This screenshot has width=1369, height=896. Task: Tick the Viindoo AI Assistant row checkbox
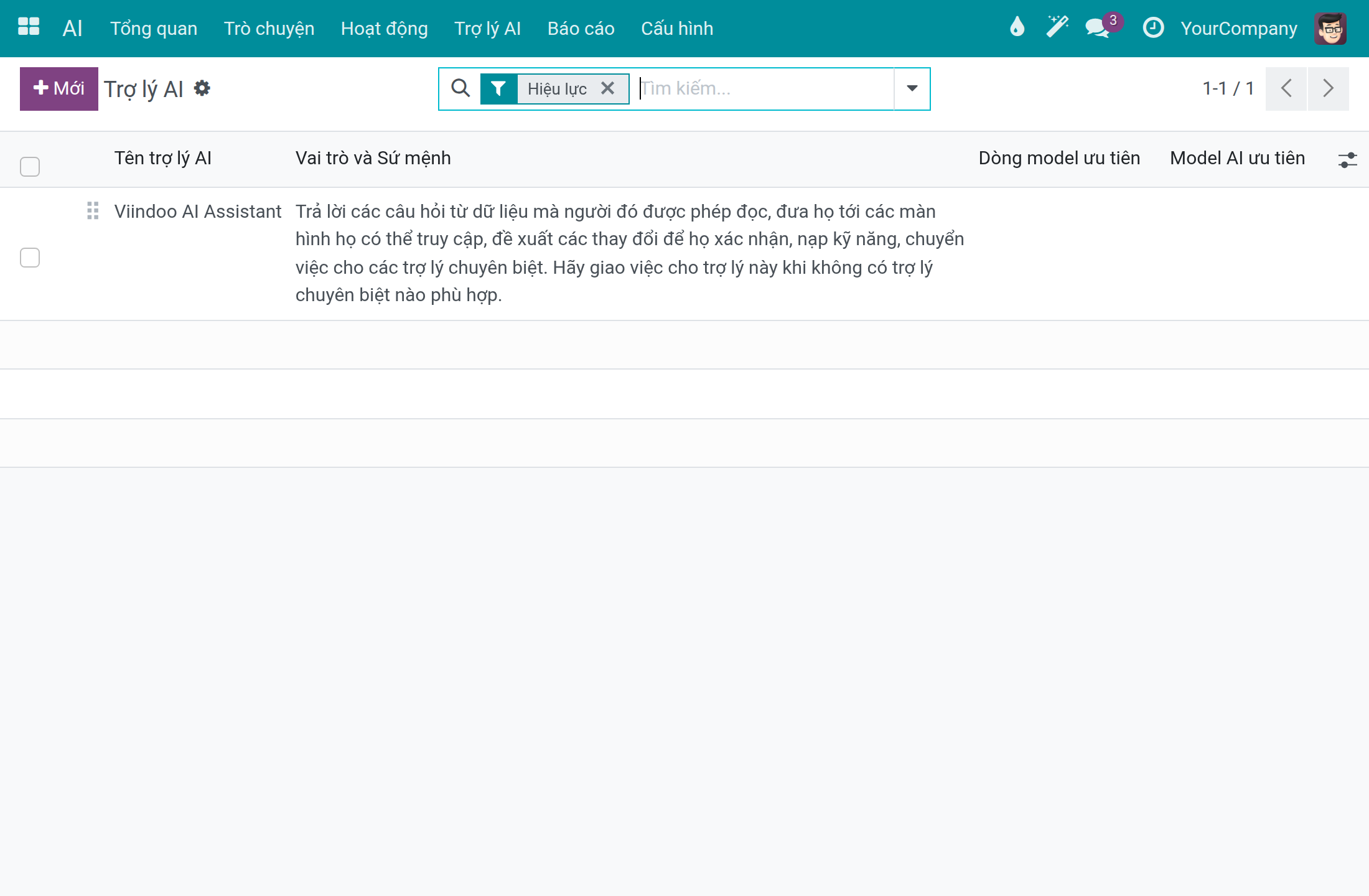click(x=30, y=257)
